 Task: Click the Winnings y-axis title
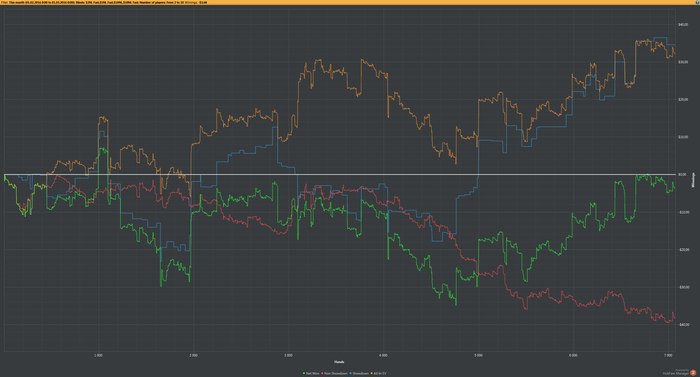coord(693,180)
